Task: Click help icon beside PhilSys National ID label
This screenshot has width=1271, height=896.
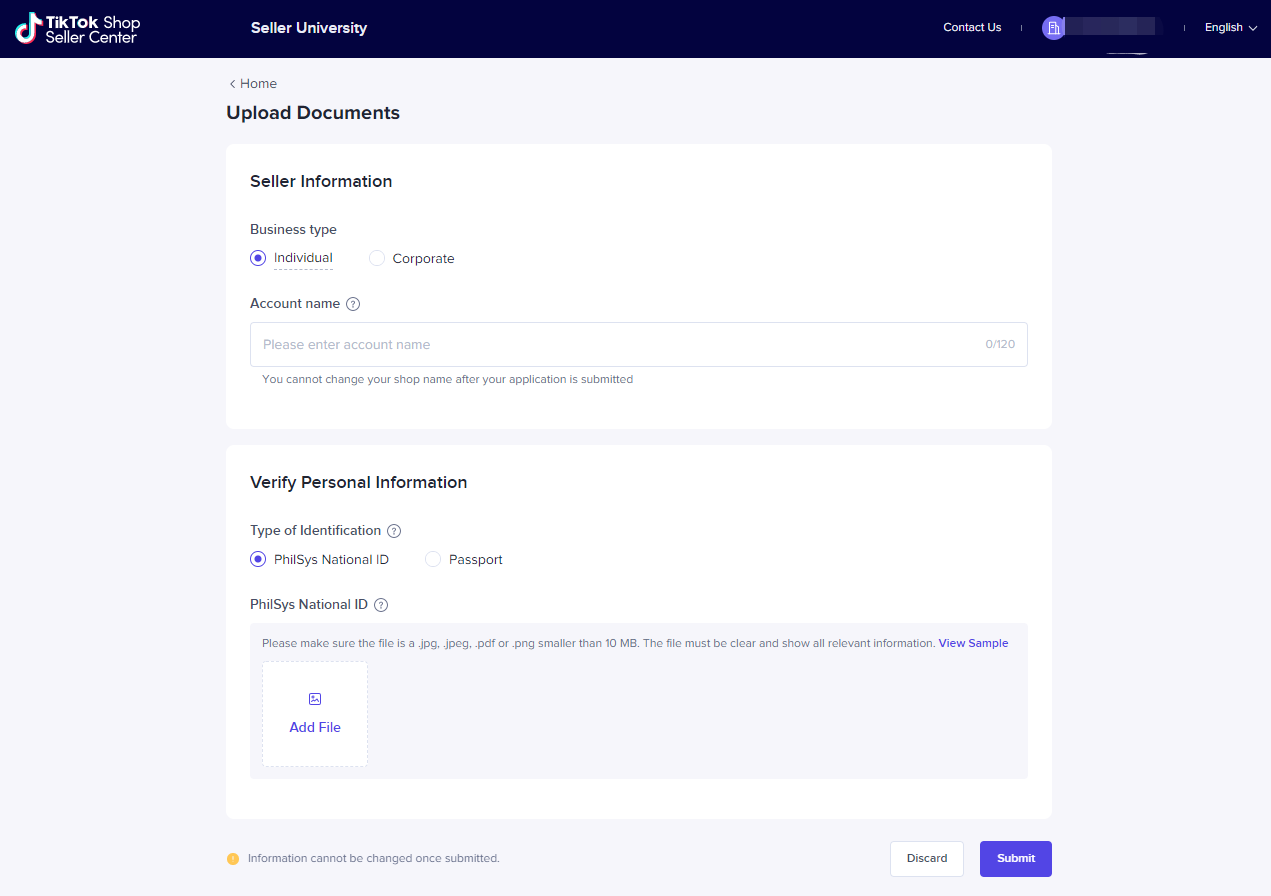Action: [381, 605]
